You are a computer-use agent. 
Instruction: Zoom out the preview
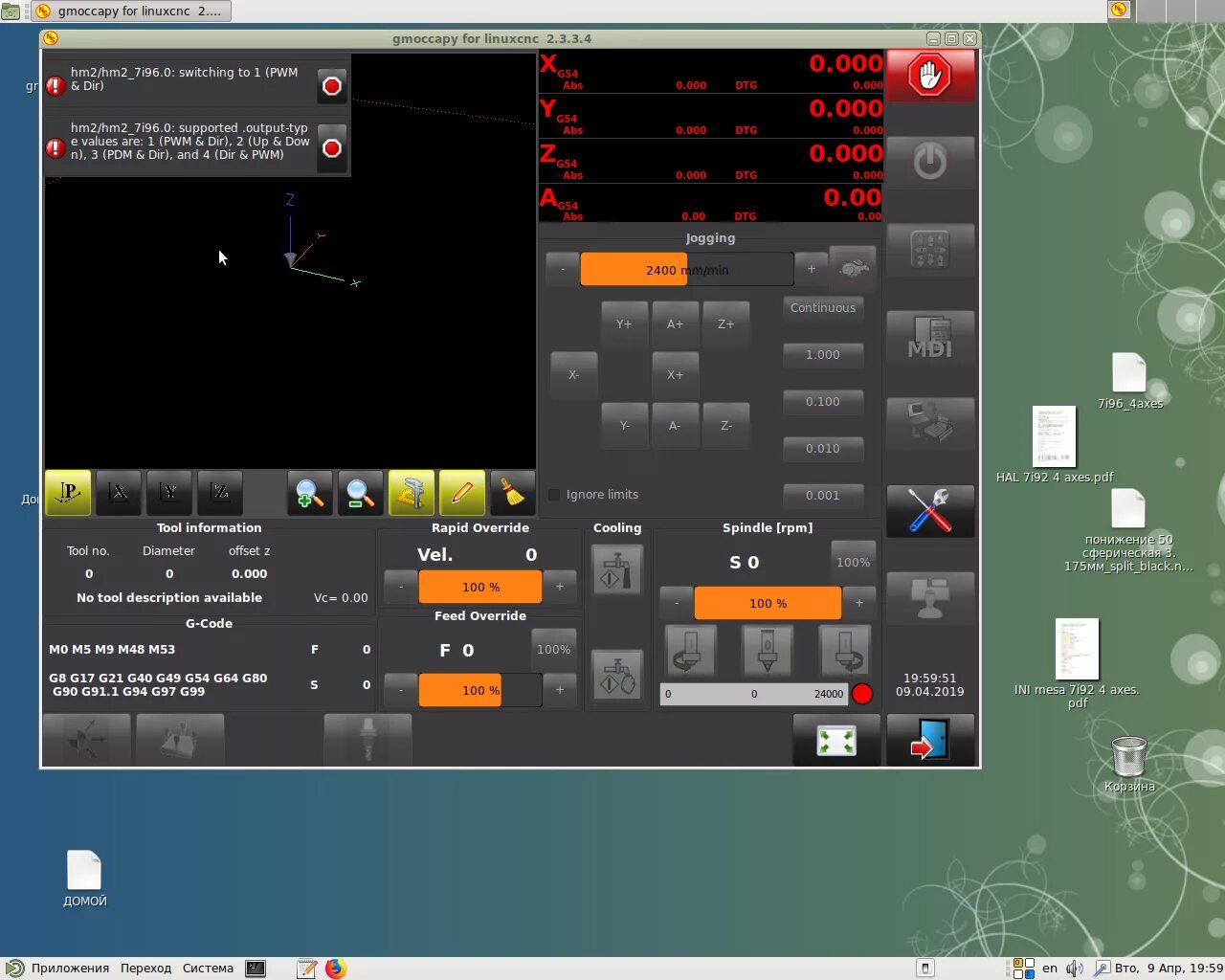tap(361, 493)
